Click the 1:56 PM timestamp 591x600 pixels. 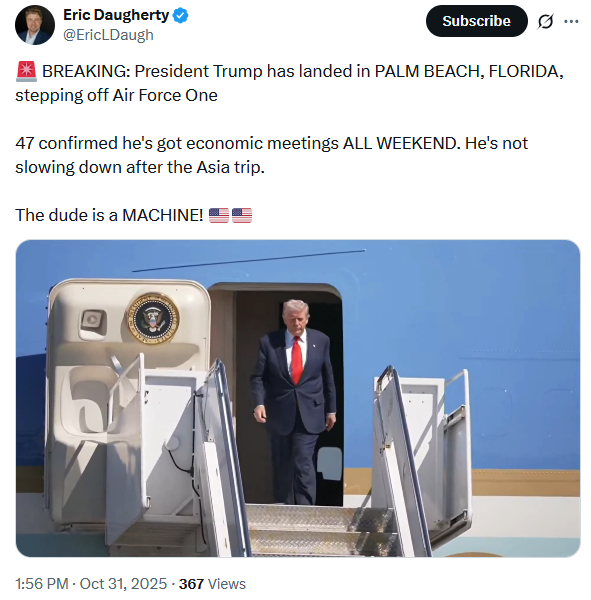[x=42, y=584]
